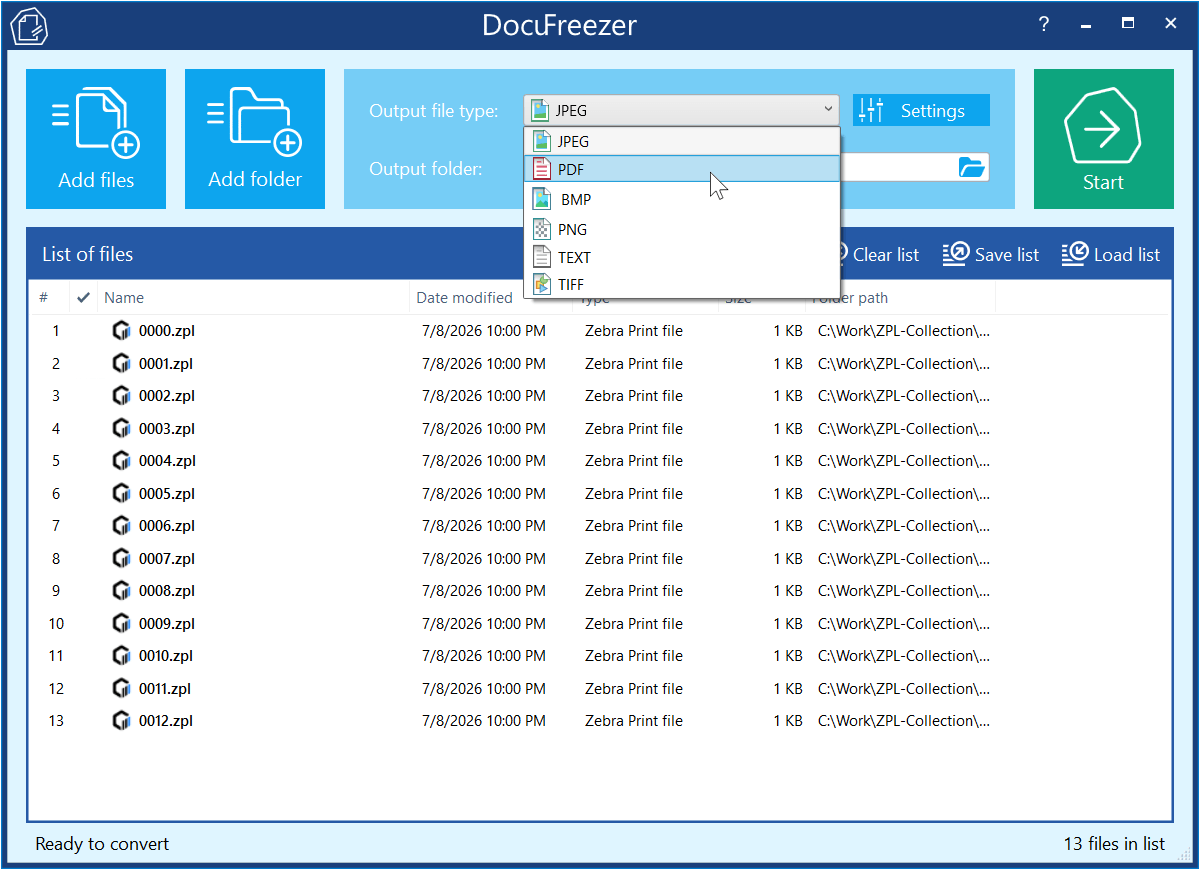Click the 1 KB size cell of 0003.zpl

point(788,429)
